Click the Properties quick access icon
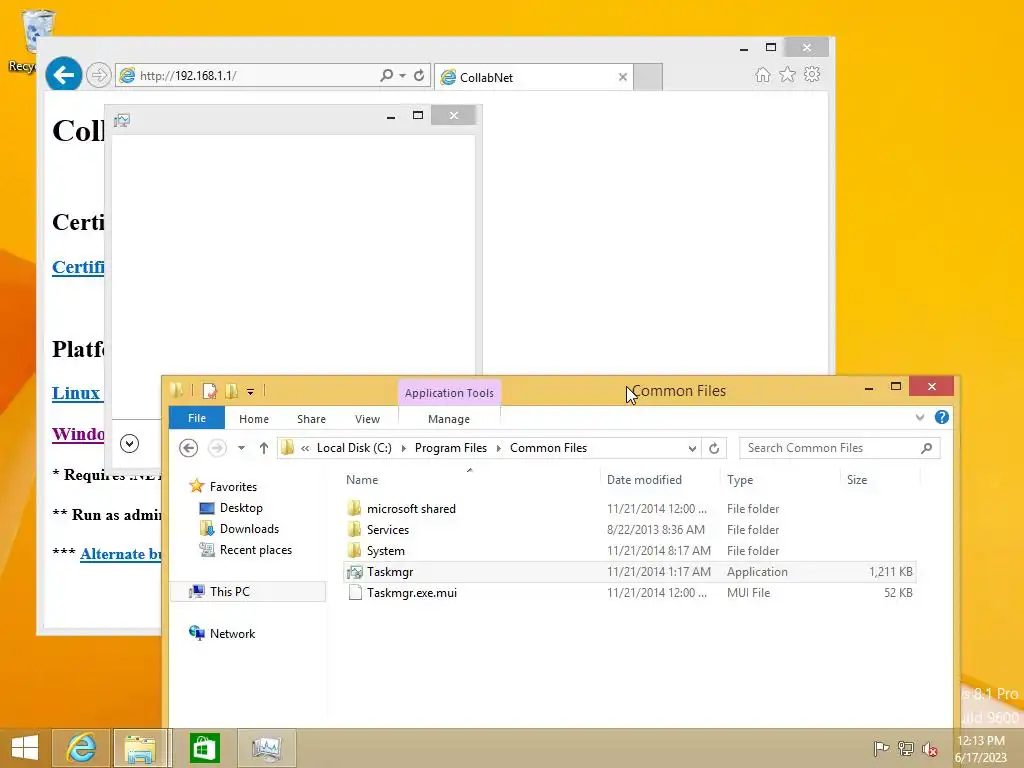Image resolution: width=1024 pixels, height=768 pixels. [209, 391]
